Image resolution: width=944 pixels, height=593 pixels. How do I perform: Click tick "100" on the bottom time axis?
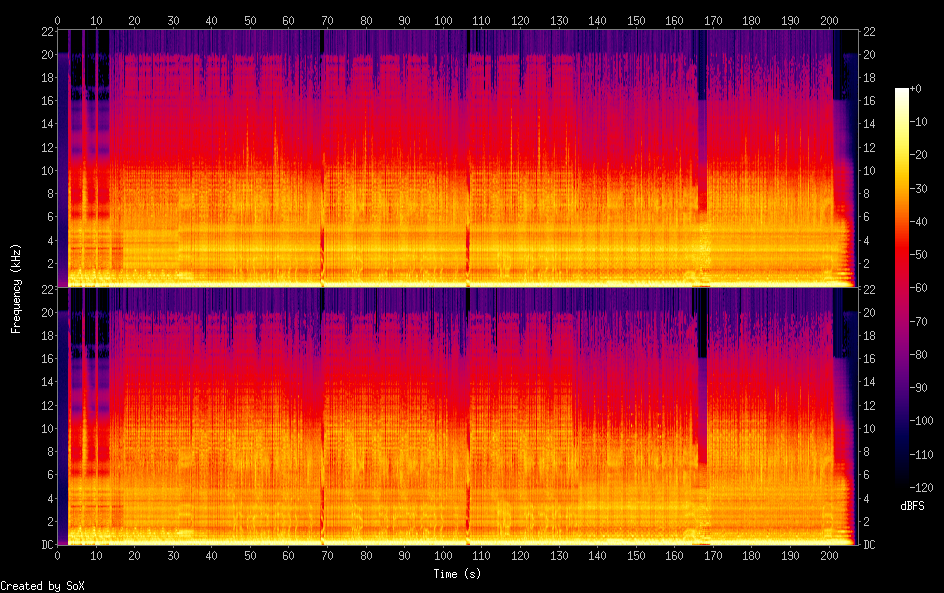coord(443,556)
